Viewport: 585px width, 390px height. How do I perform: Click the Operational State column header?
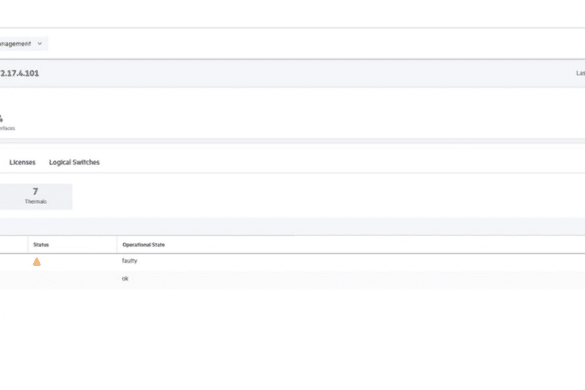pos(144,245)
